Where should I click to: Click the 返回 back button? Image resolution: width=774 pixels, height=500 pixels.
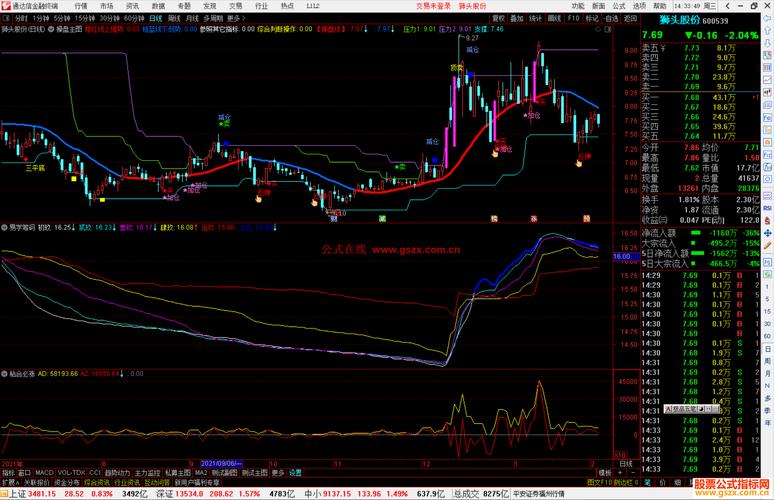coord(630,18)
